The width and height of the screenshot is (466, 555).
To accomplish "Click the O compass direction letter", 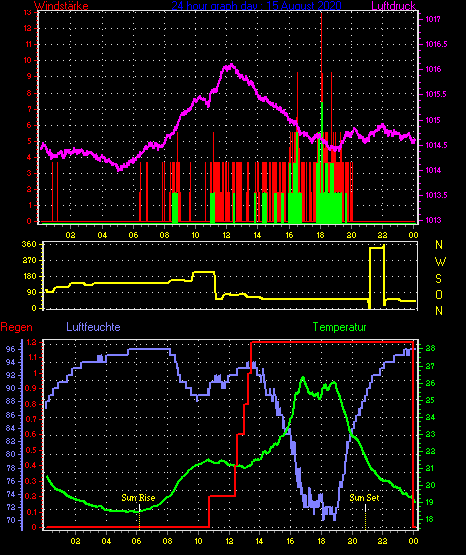I will pos(439,294).
